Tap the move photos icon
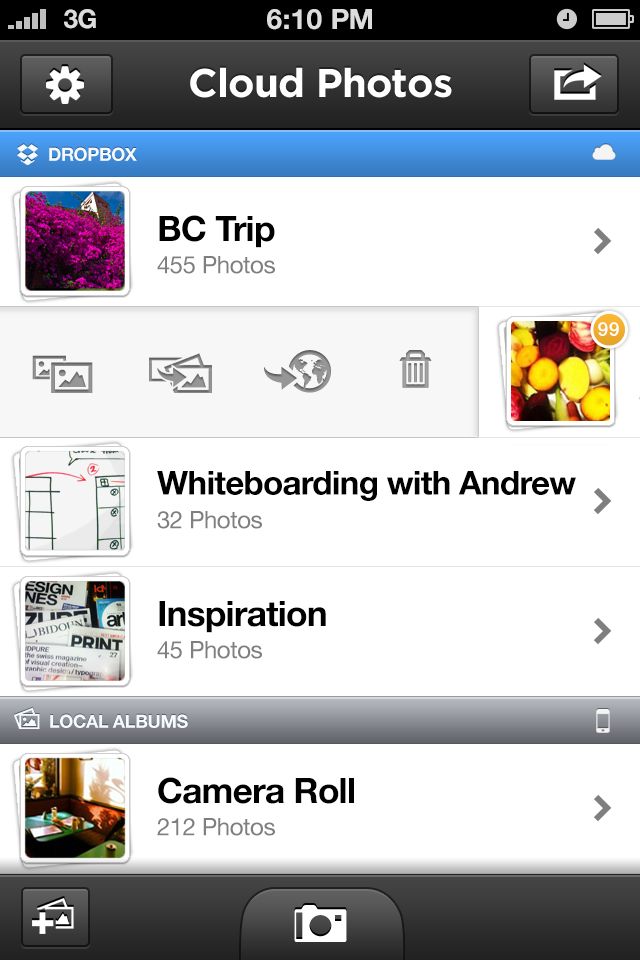The height and width of the screenshot is (960, 640). 180,373
